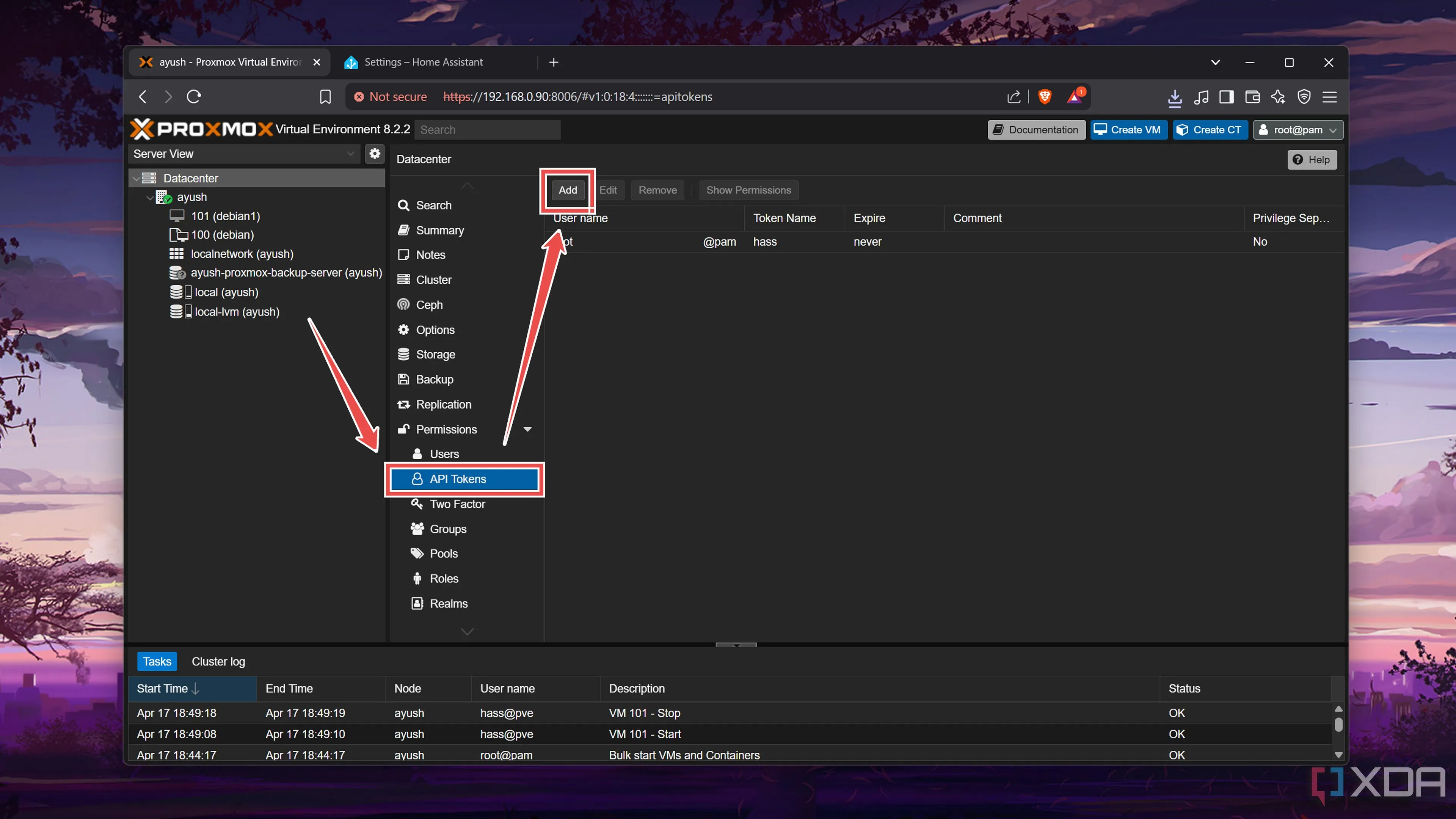Open the Brave VPN shield icon
The height and width of the screenshot is (819, 1456).
tap(1304, 97)
